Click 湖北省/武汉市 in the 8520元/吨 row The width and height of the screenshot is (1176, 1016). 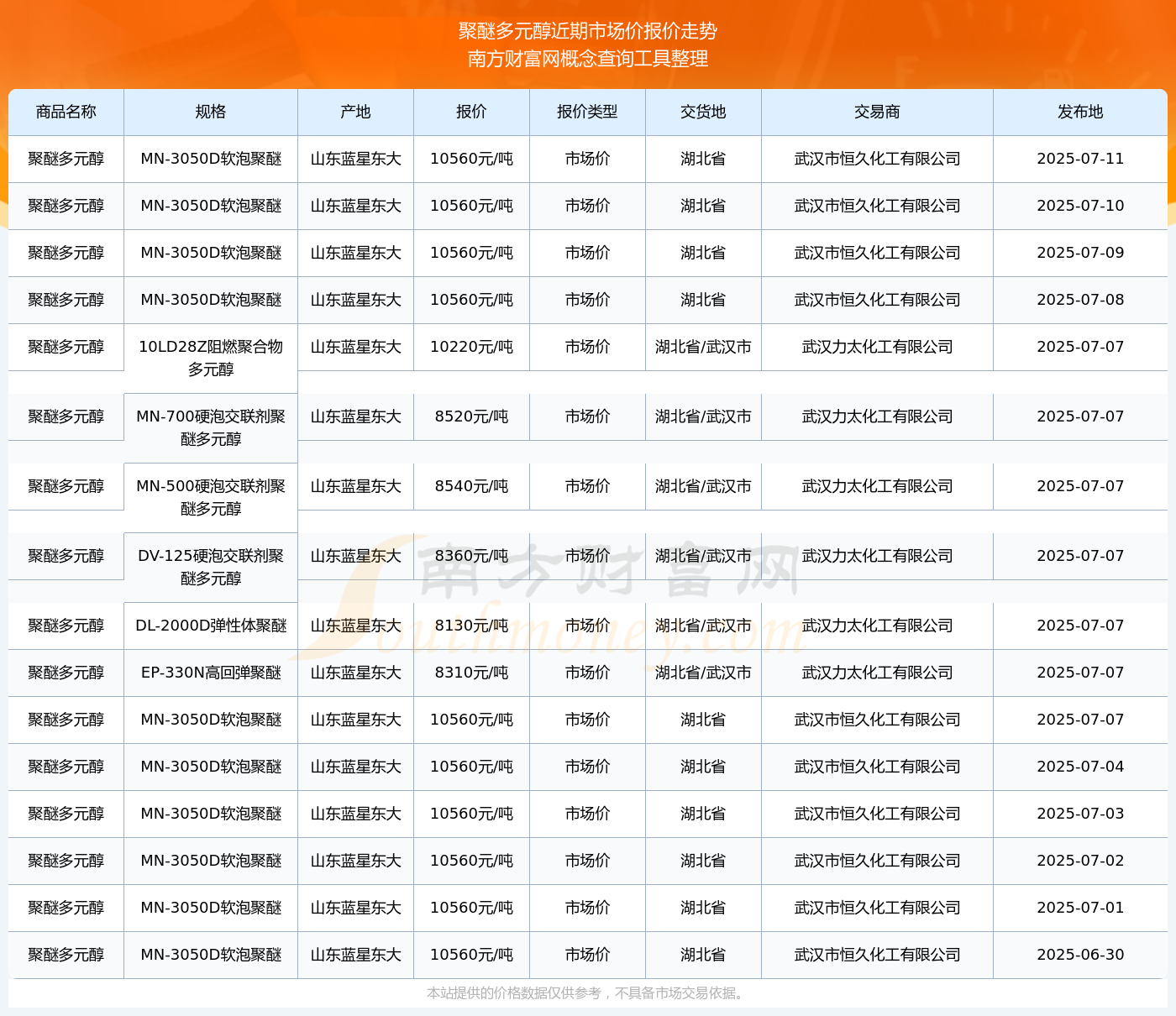tap(704, 416)
